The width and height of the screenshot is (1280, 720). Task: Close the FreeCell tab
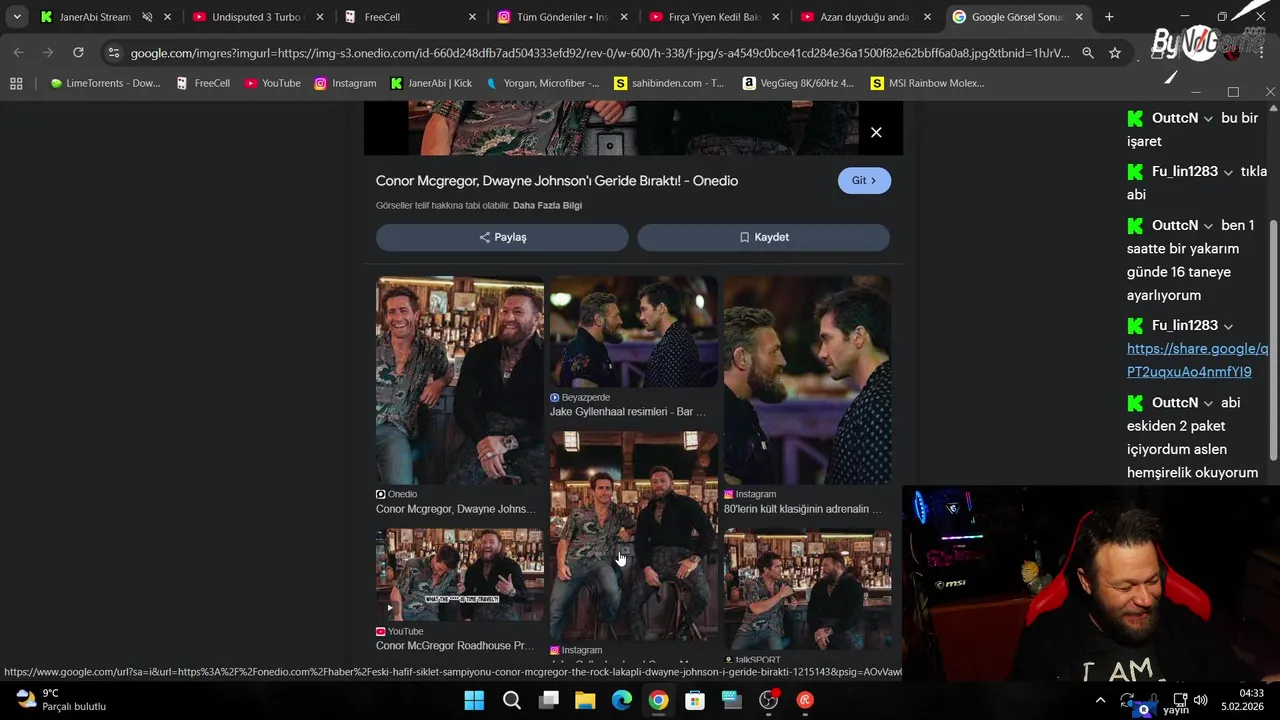472,17
